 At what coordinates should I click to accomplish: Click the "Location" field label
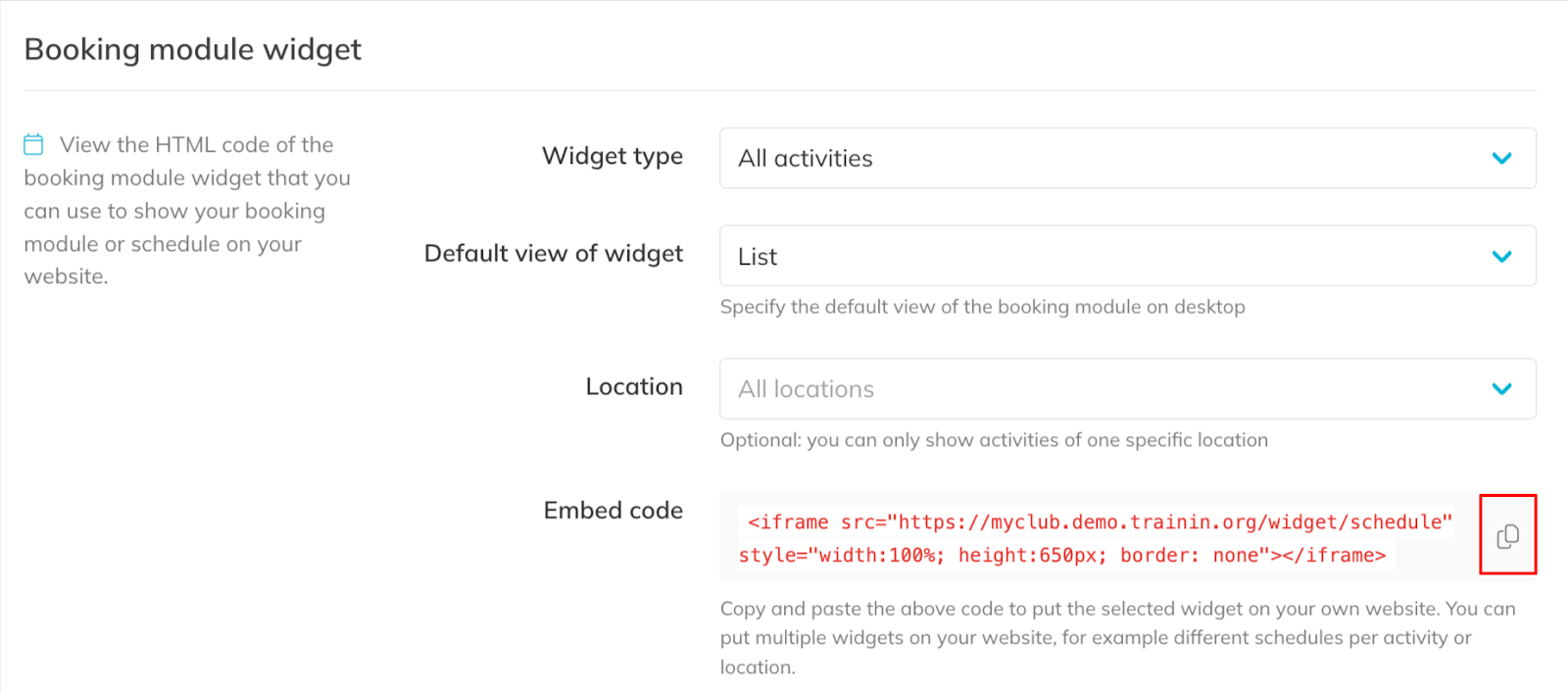point(634,387)
